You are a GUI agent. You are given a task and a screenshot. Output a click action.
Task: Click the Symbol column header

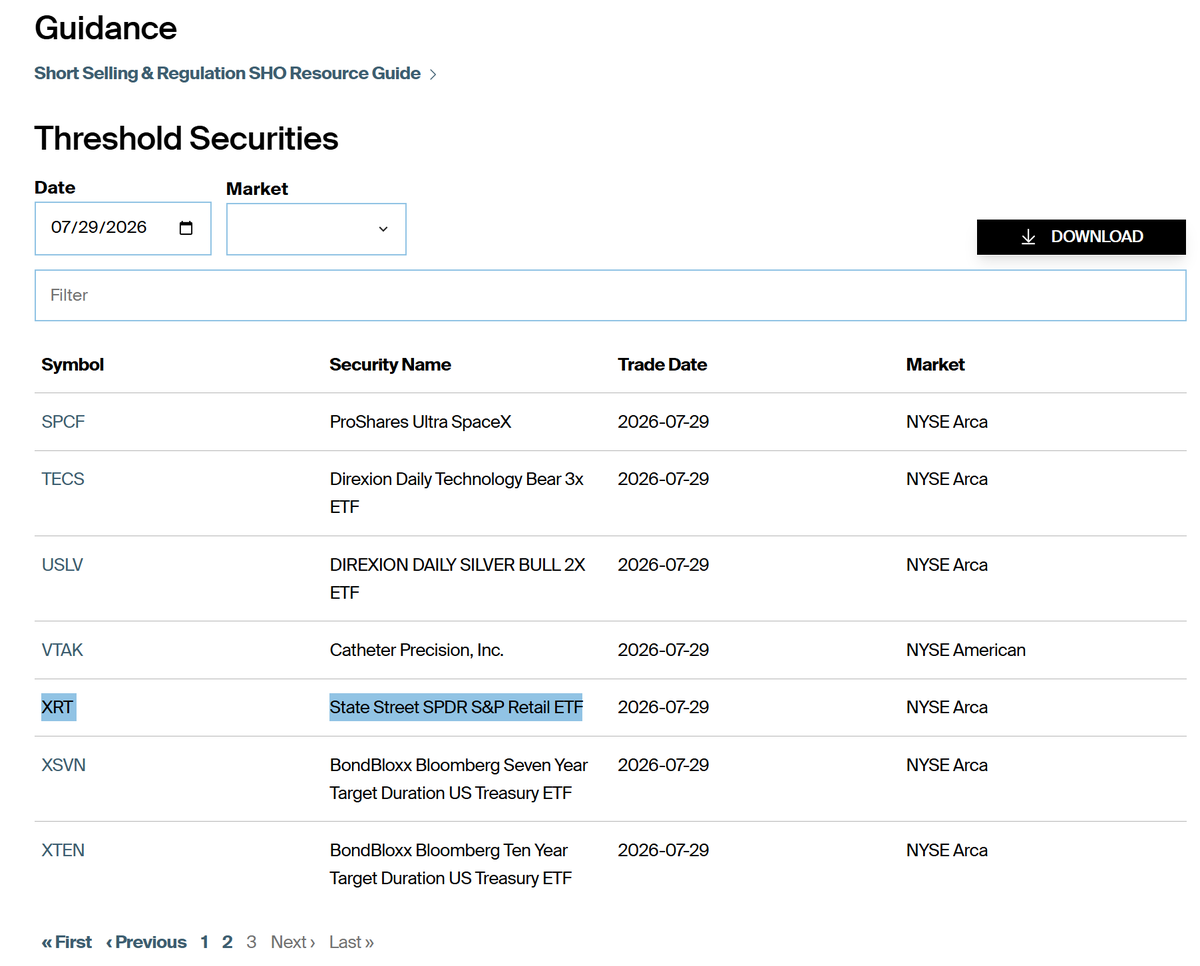(73, 365)
